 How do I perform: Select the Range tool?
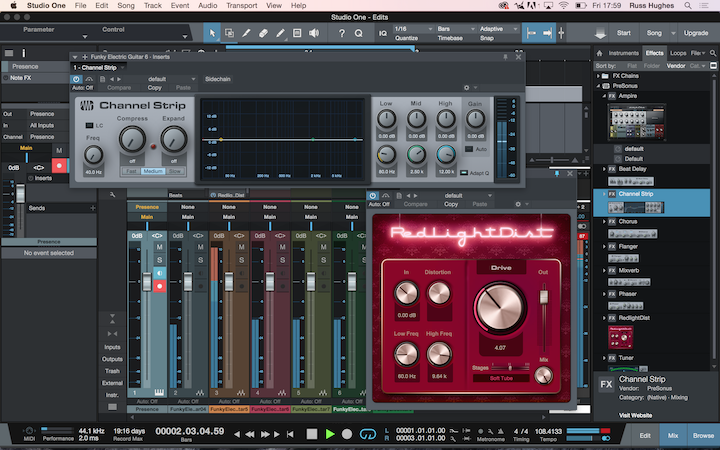[229, 33]
